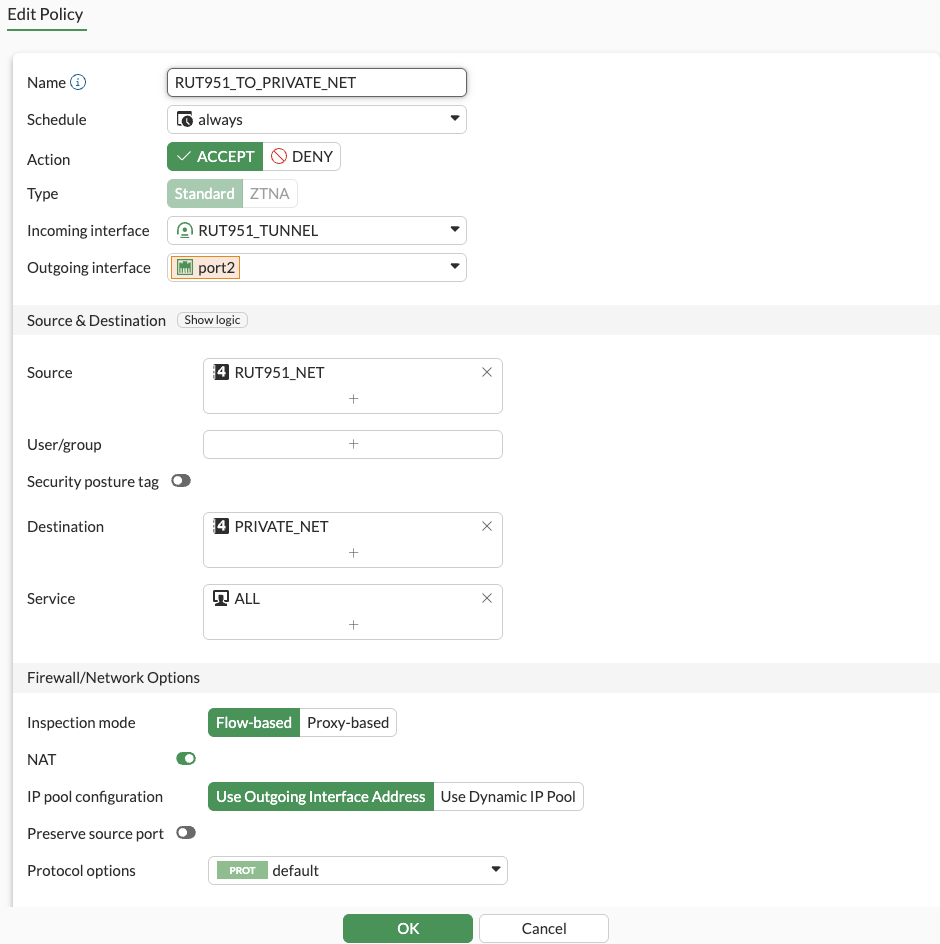
Task: Switch Type to ZTNA
Action: pos(270,194)
